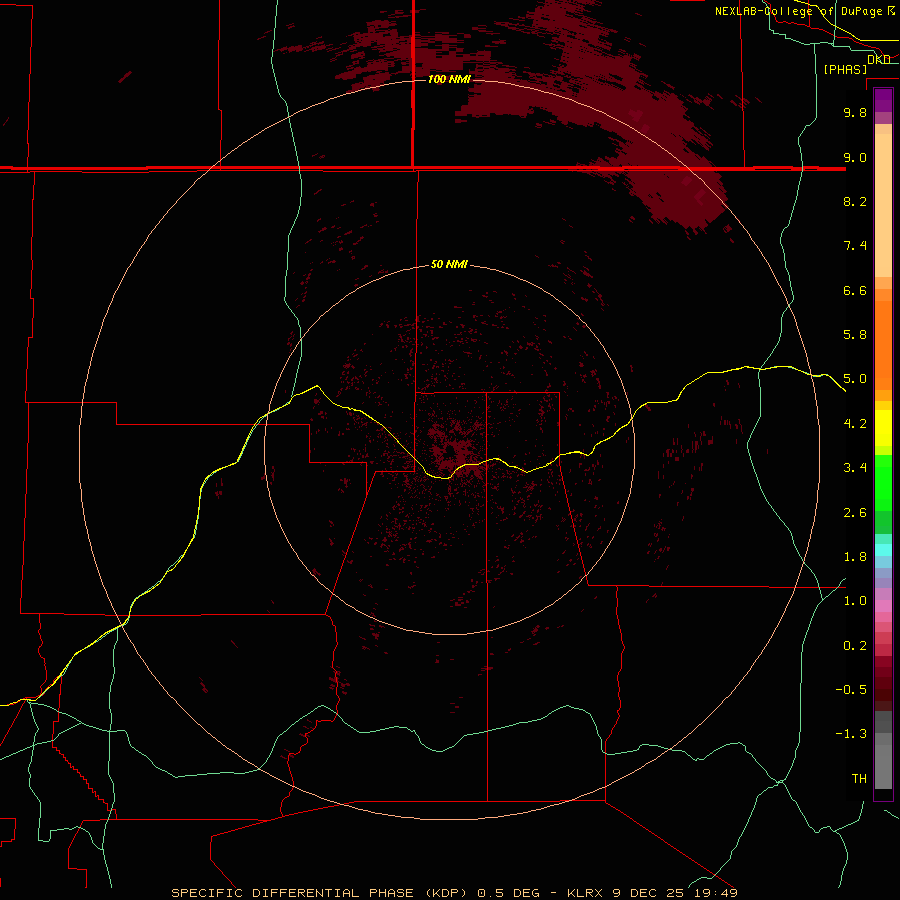Click the 7.4 scale value
The height and width of the screenshot is (900, 900).
pyautogui.click(x=855, y=246)
